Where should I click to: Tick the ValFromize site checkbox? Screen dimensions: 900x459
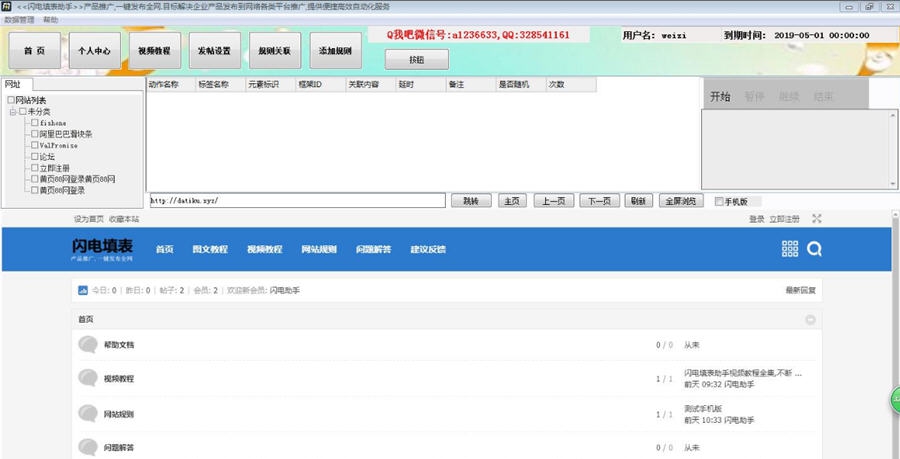[x=35, y=145]
